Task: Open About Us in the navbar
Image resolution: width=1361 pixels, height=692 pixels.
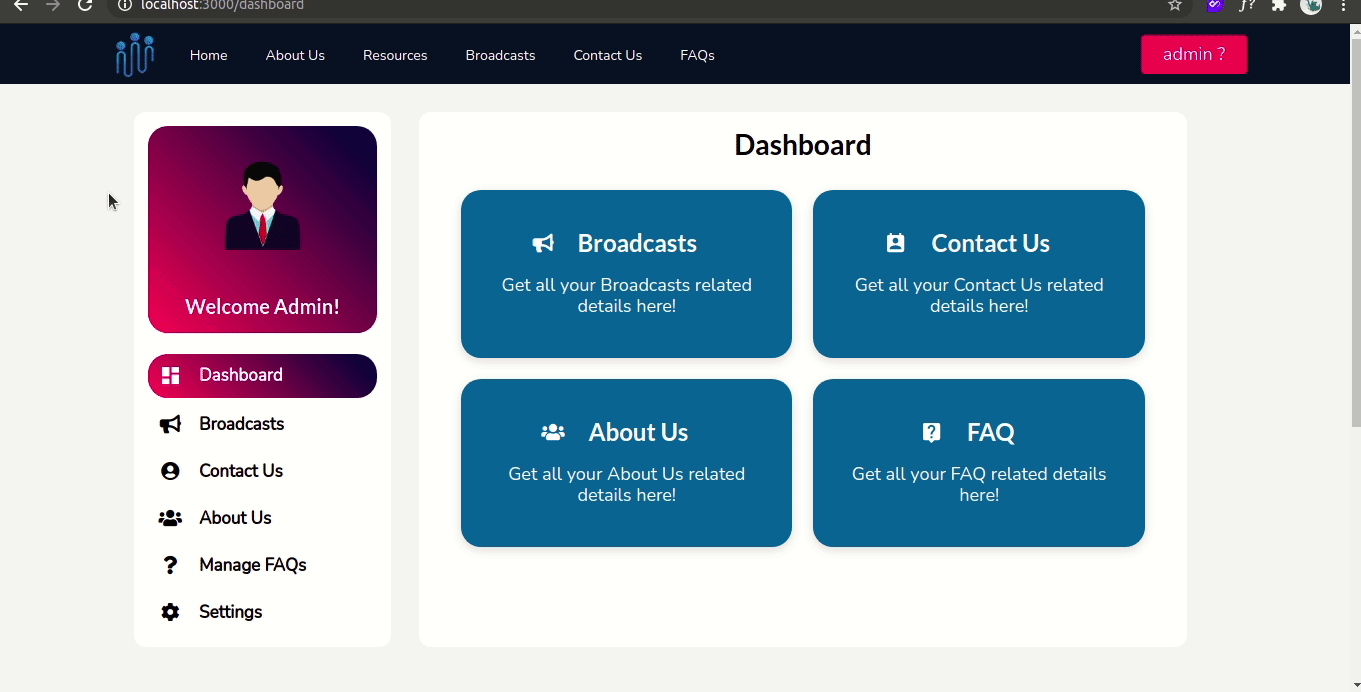Action: click(295, 55)
